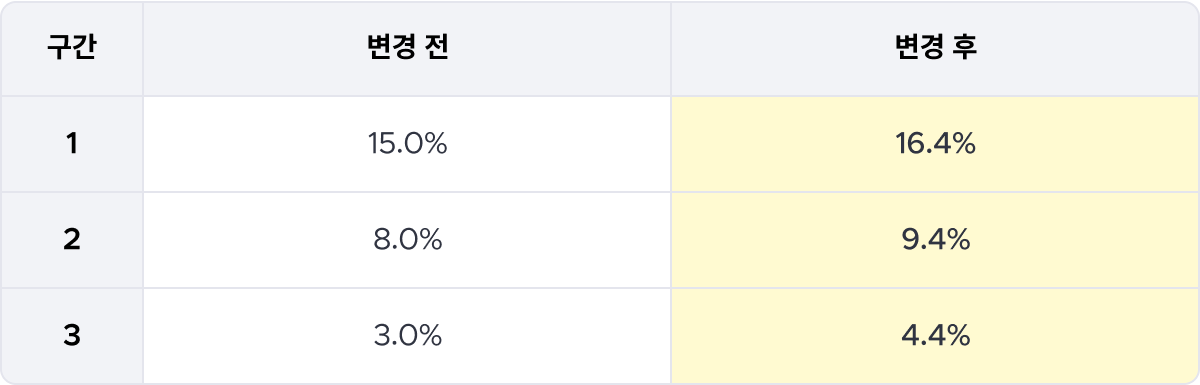Viewport: 1200px width, 385px height.
Task: Click the divider line between 16.4% and 9.4%
Action: (935, 192)
